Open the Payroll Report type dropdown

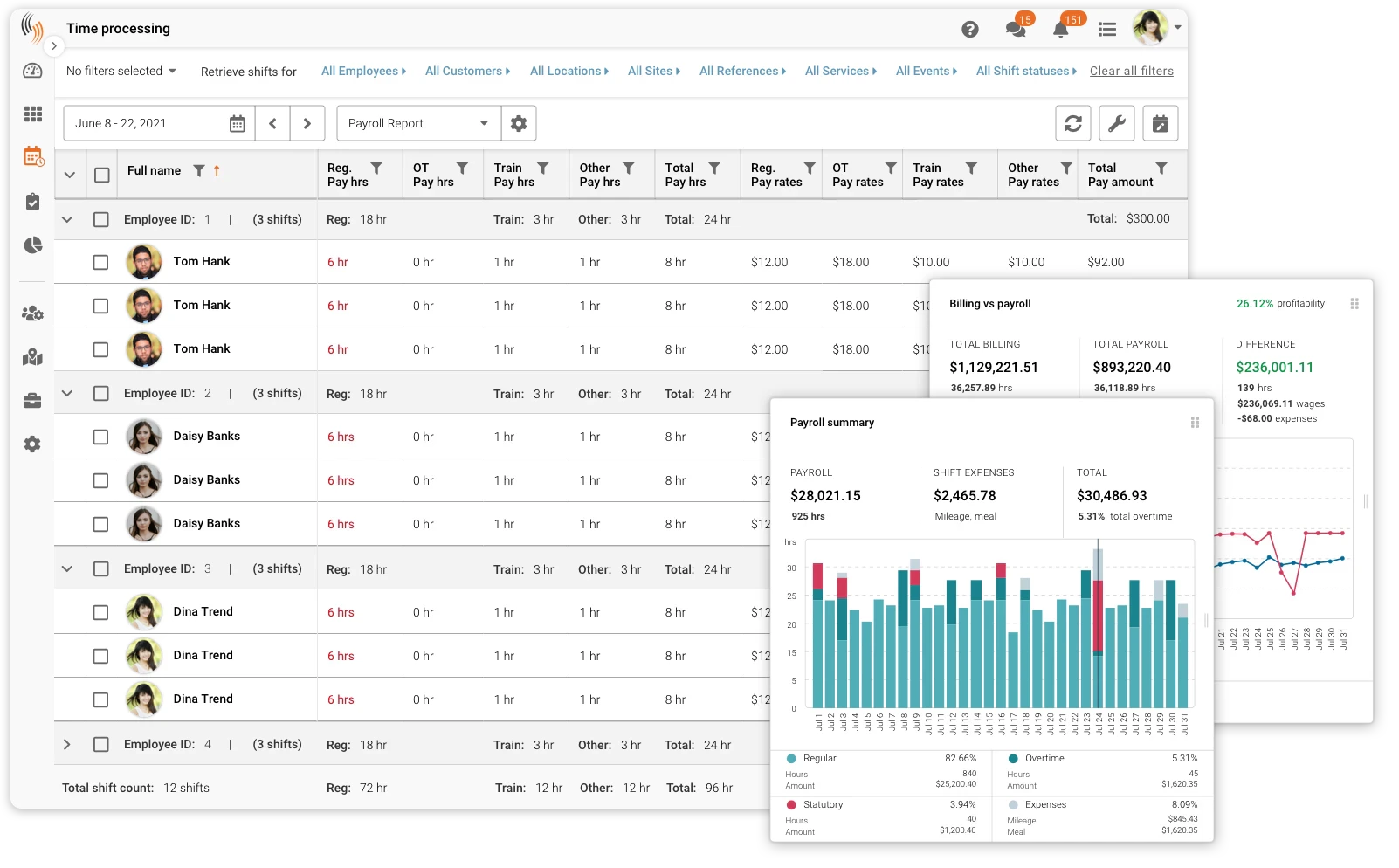(417, 123)
